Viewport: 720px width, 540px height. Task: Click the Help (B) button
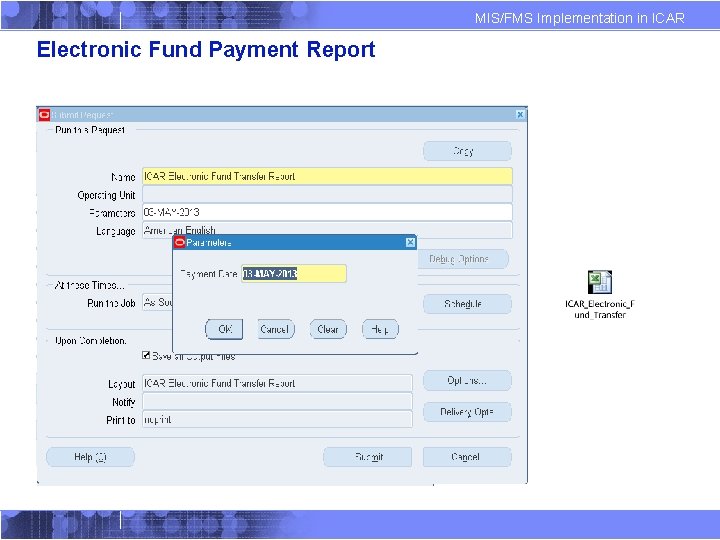click(90, 457)
